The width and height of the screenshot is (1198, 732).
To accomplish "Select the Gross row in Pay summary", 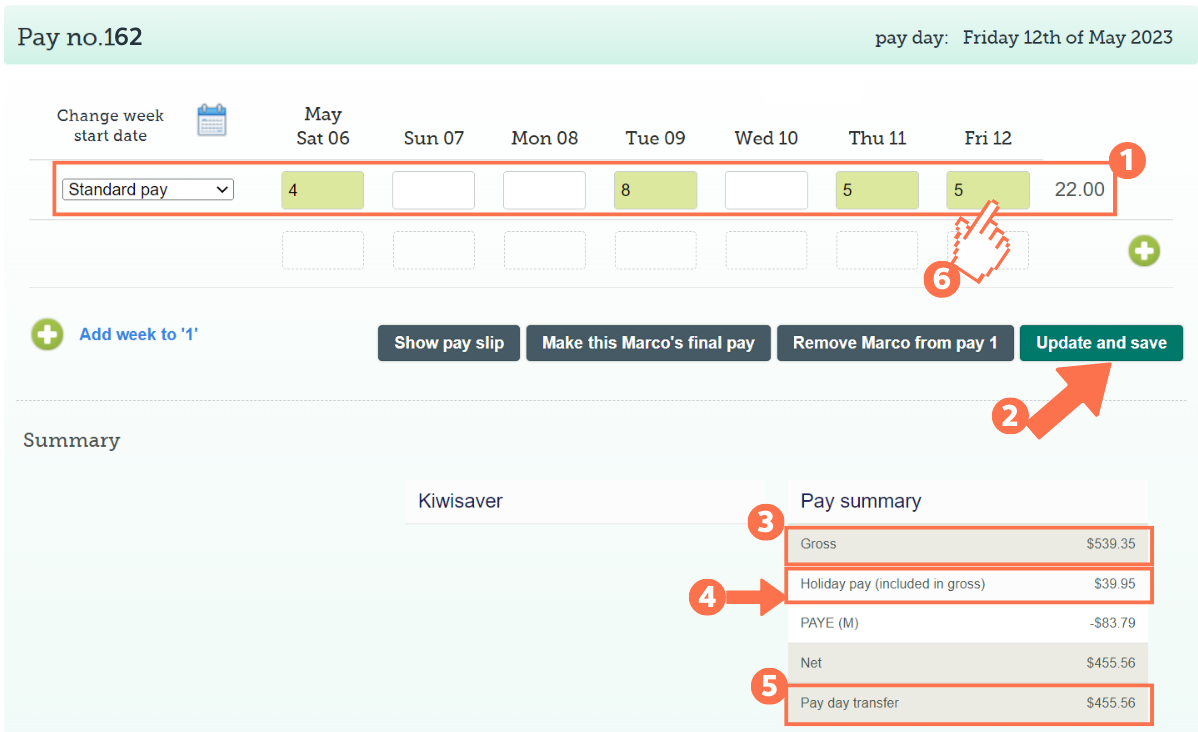I will click(968, 545).
